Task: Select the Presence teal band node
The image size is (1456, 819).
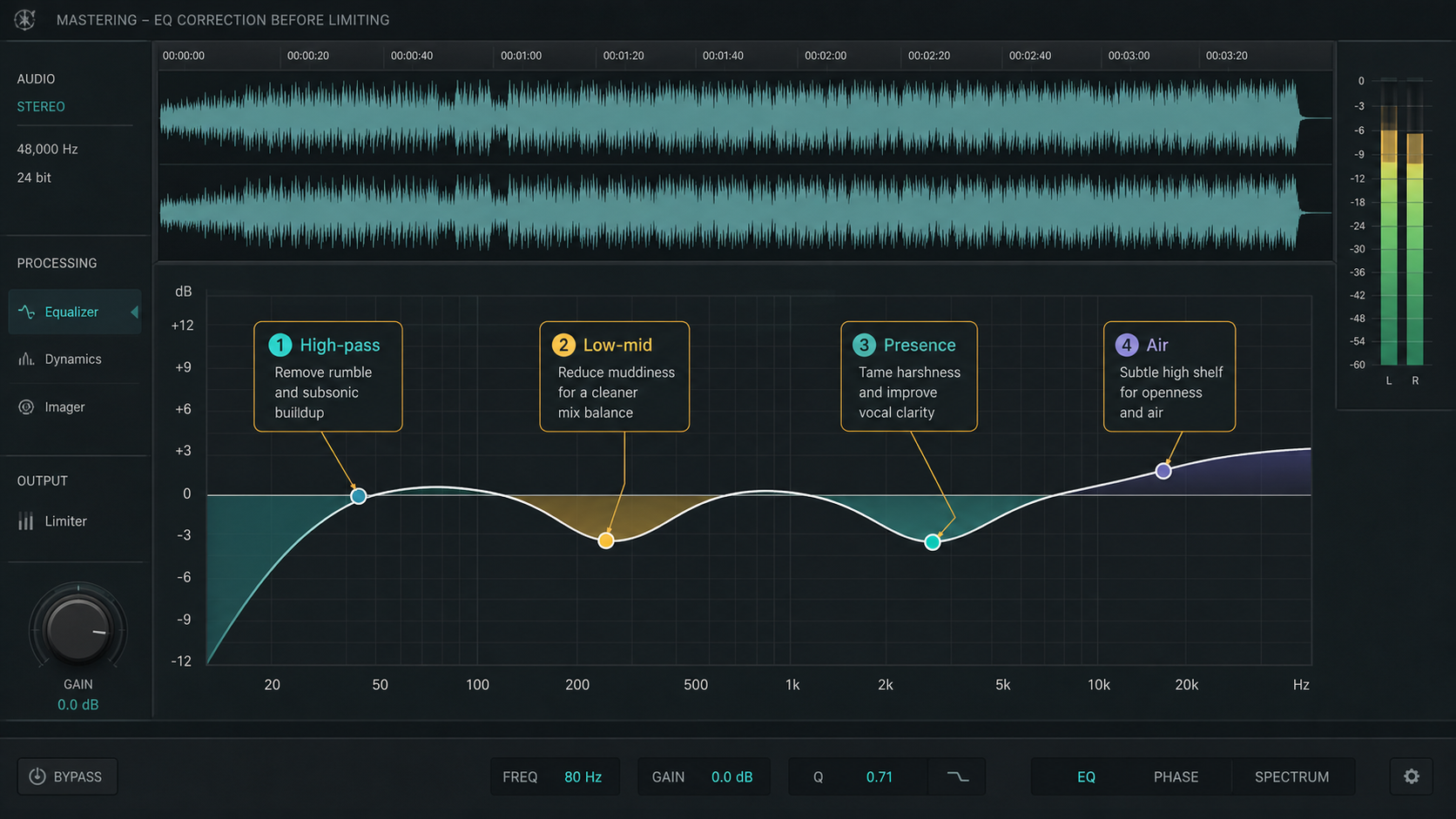Action: pyautogui.click(x=933, y=542)
